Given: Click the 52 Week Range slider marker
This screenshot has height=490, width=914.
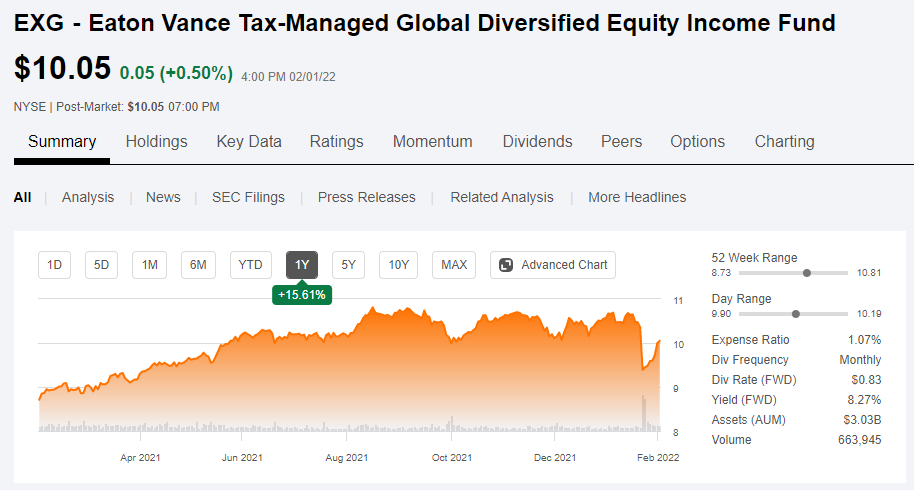Looking at the screenshot, I should [807, 273].
